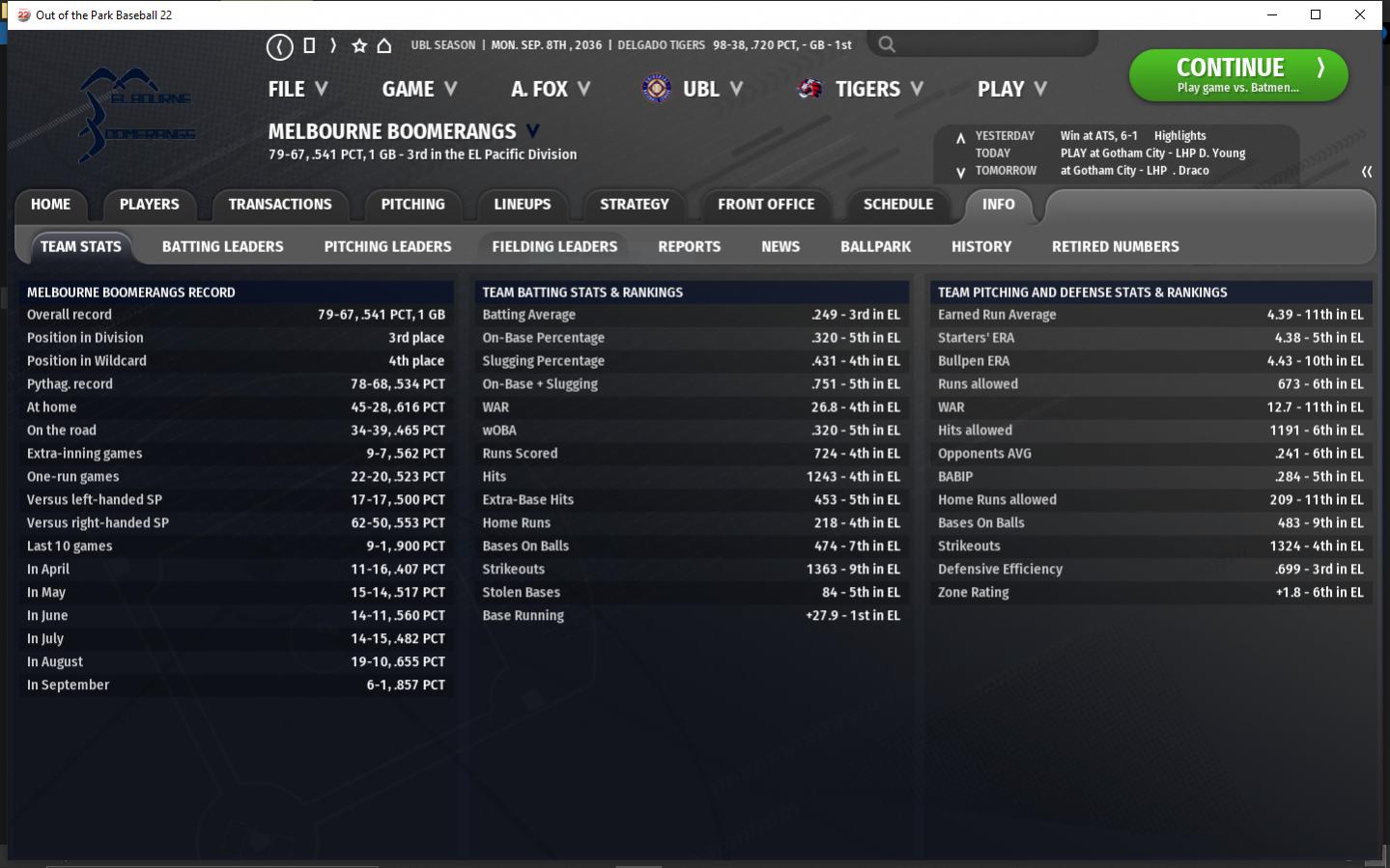The width and height of the screenshot is (1390, 868).
Task: Open the BALLPARK sub-tab
Action: point(876,246)
